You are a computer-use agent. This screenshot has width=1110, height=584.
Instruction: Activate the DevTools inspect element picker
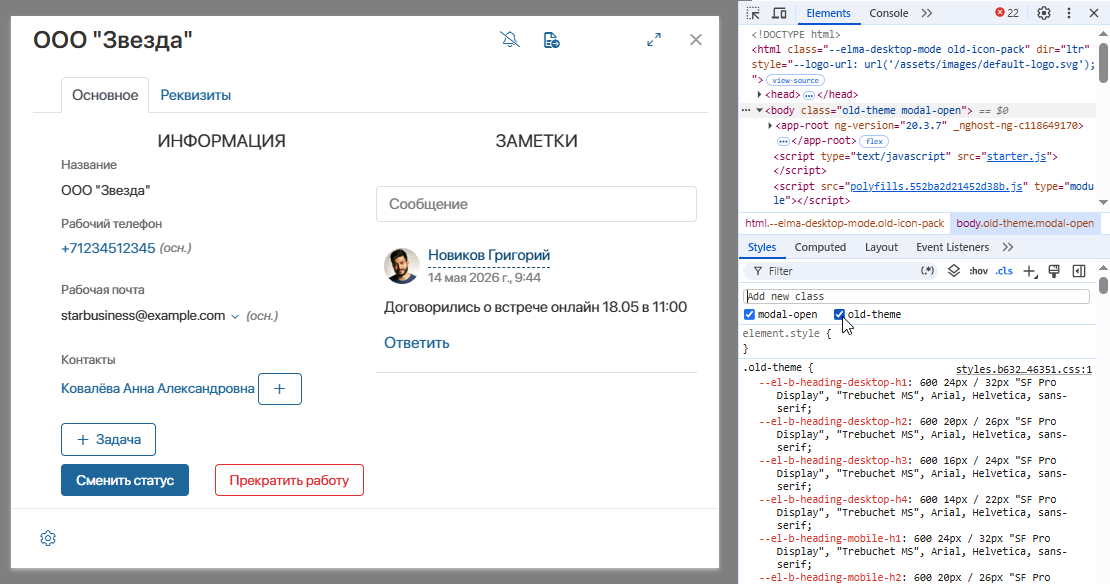(x=753, y=13)
